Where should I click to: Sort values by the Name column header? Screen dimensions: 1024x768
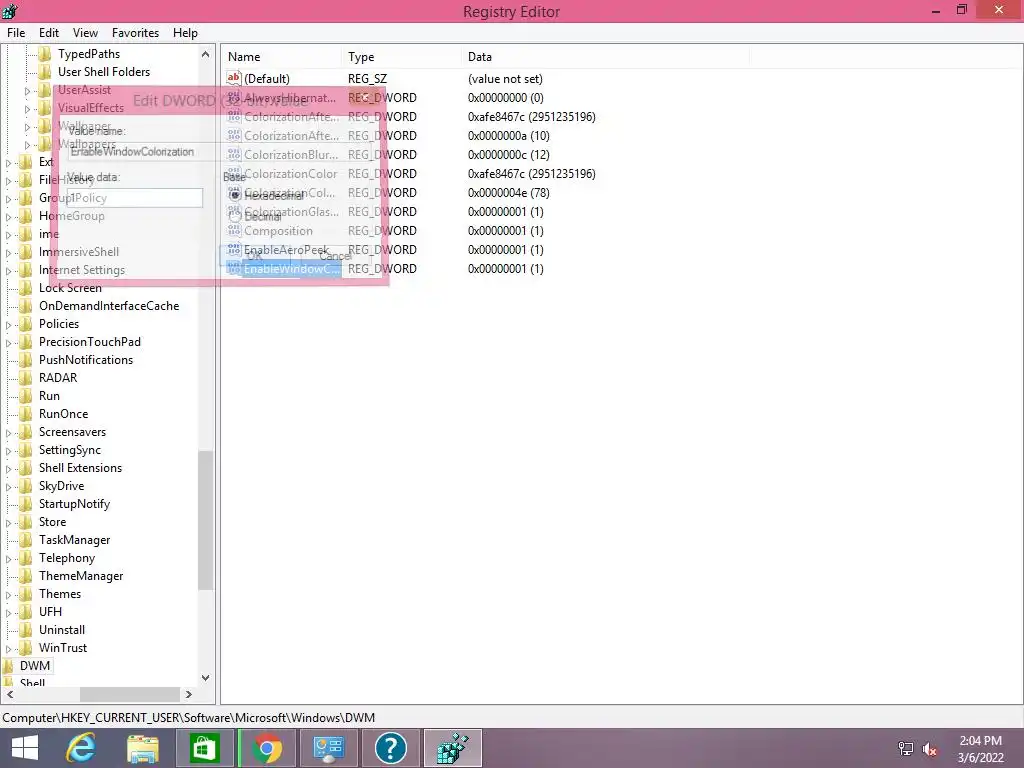(x=281, y=57)
